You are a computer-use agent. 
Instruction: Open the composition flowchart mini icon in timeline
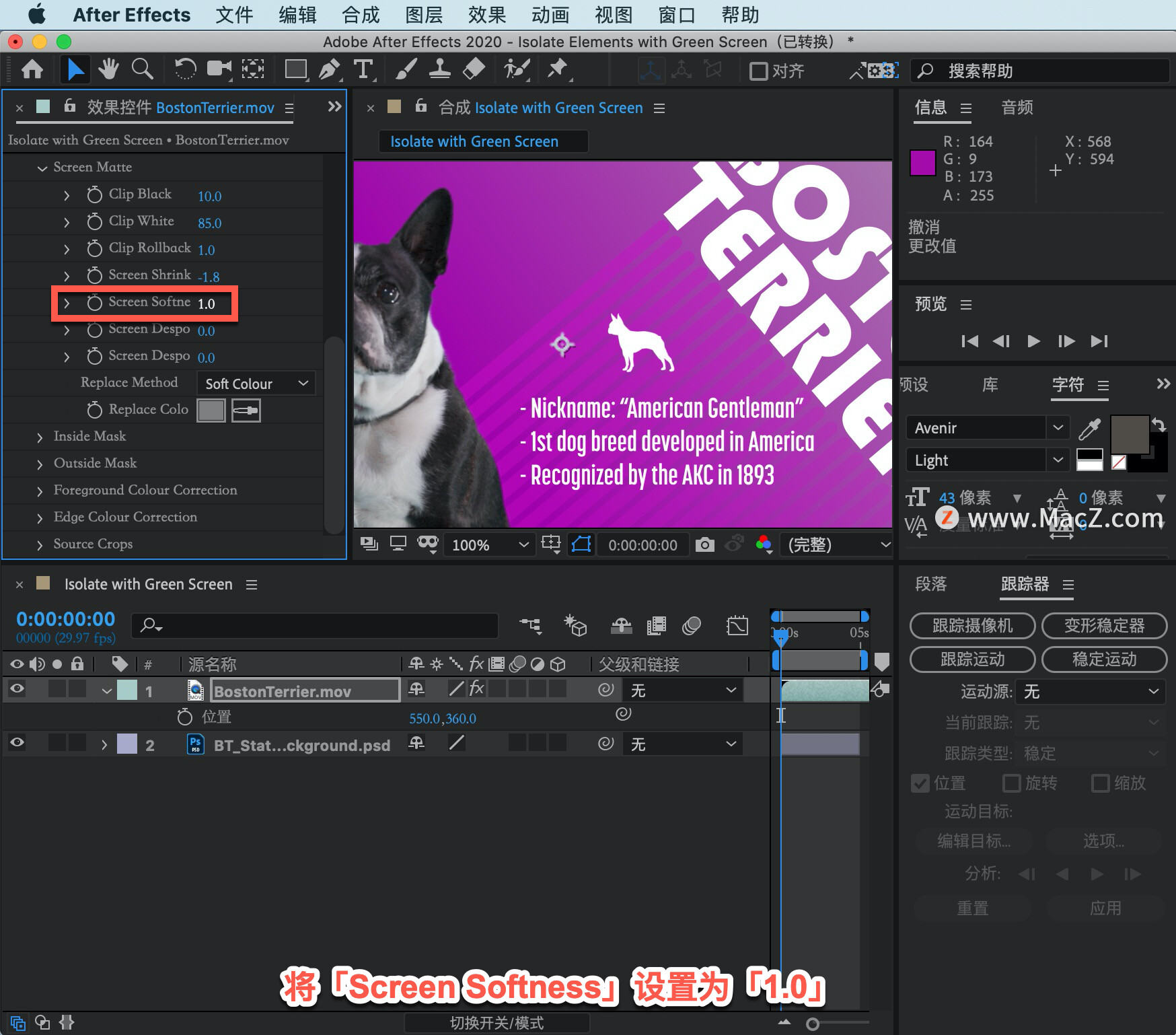530,626
